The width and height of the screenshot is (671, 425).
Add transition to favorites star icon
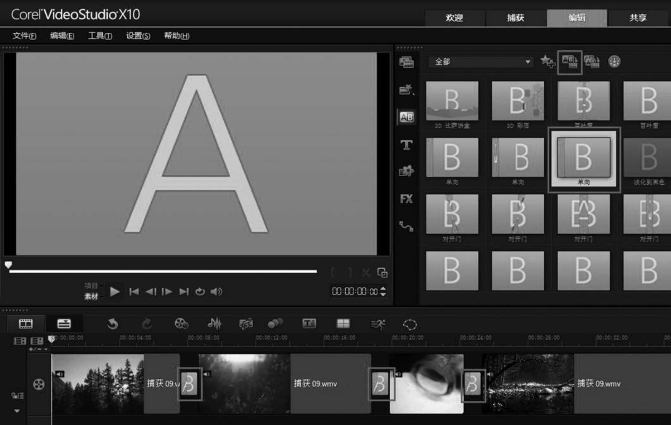546,61
